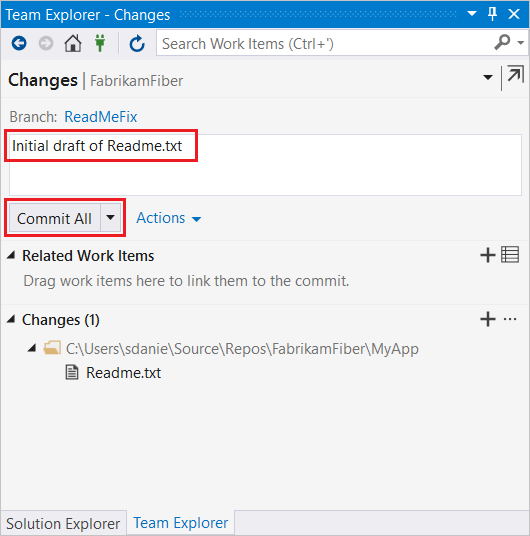530x536 pixels.
Task: Collapse the Related Work Items section
Action: 11,255
